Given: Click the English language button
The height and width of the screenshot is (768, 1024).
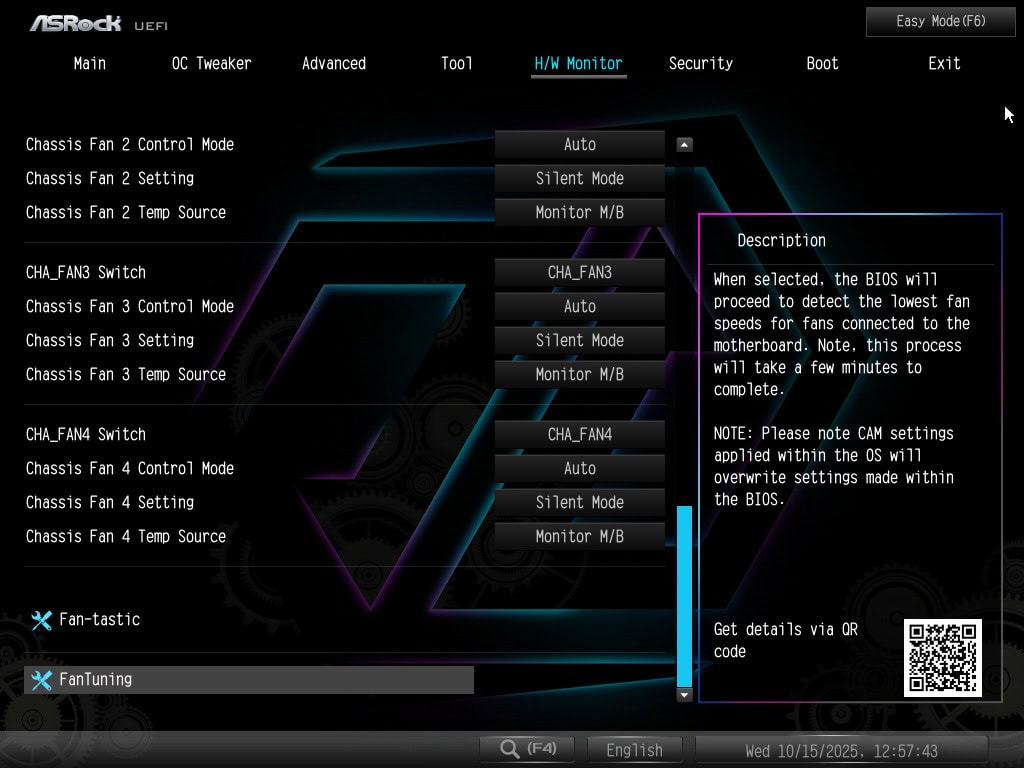Looking at the screenshot, I should 634,750.
